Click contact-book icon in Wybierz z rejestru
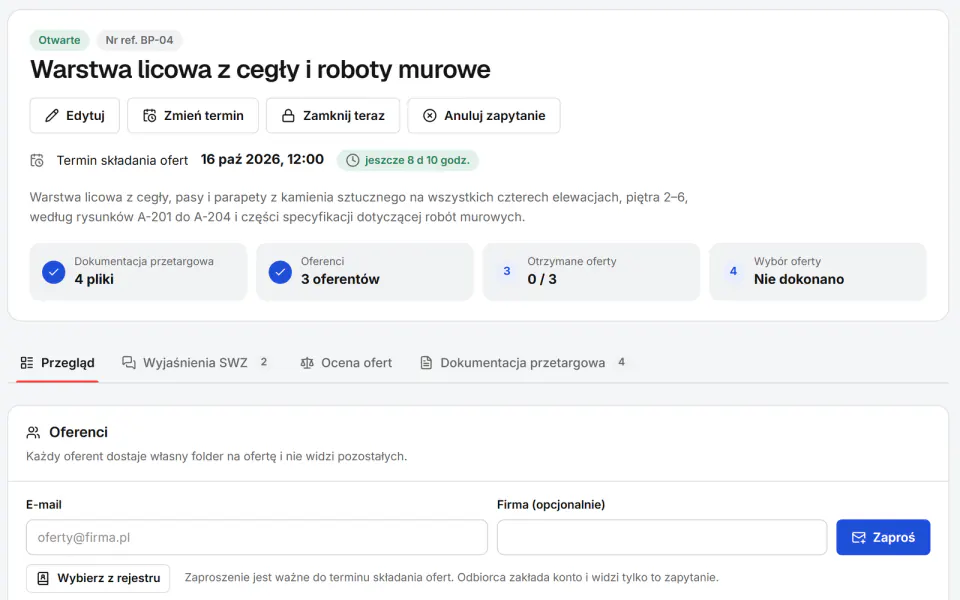This screenshot has height=600, width=960. point(43,579)
